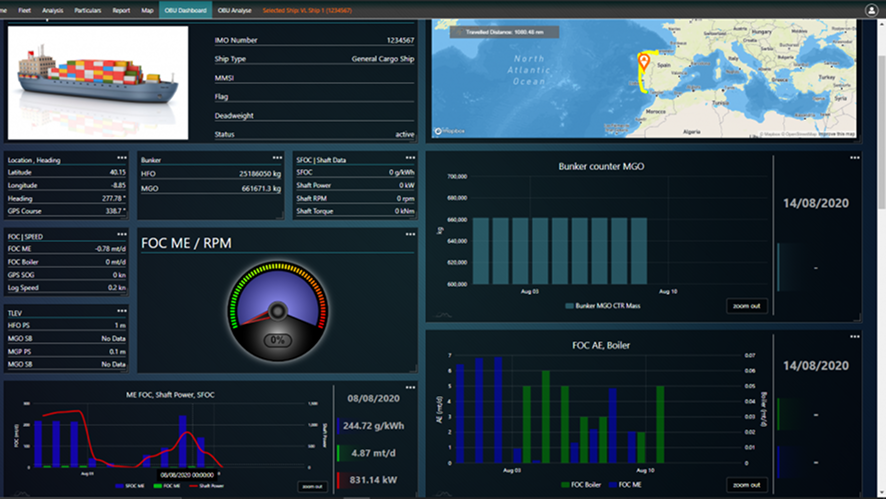Click the Bunker counter MGO 14/08/2020 date
Image resolution: width=886 pixels, height=499 pixels.
click(x=815, y=203)
